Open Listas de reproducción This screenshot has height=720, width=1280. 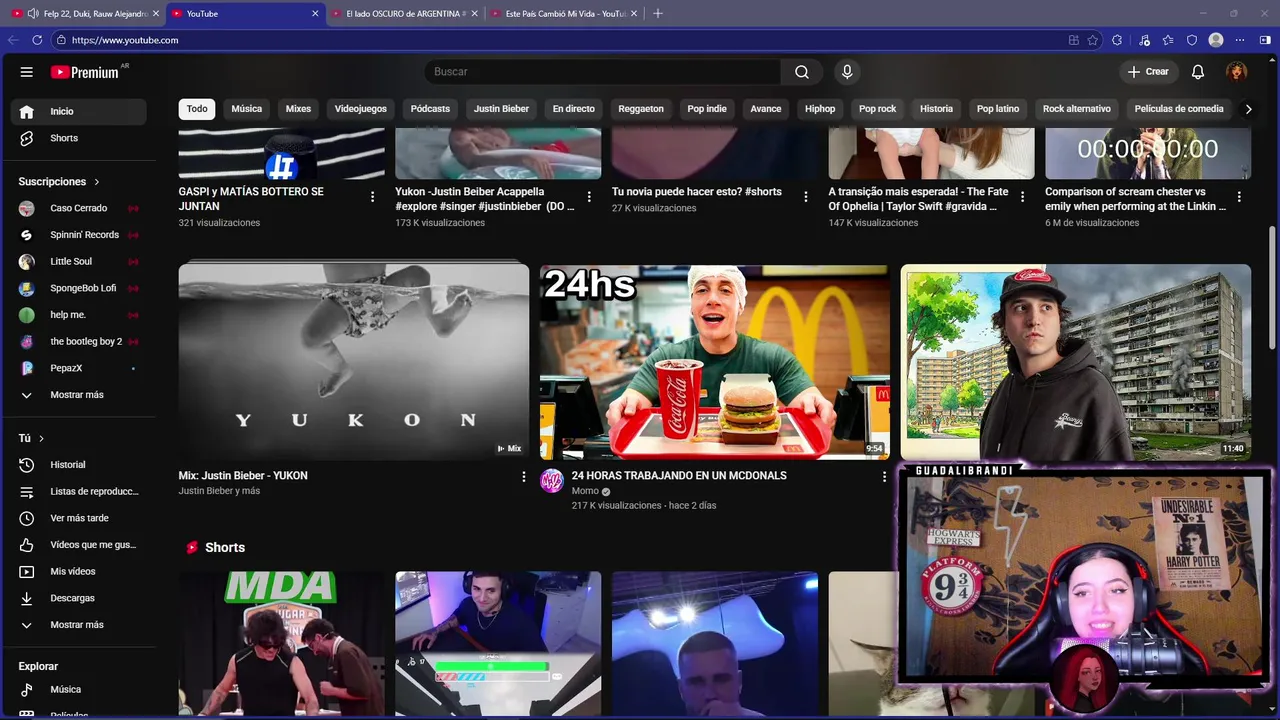(79, 492)
